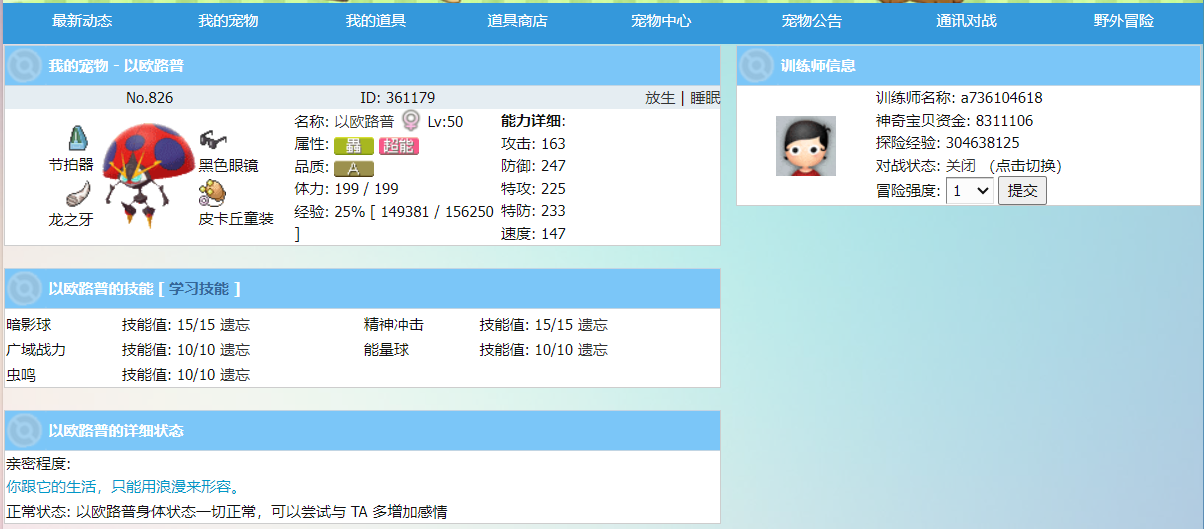
Task: Forget the 虫鸣 skill
Action: (235, 375)
